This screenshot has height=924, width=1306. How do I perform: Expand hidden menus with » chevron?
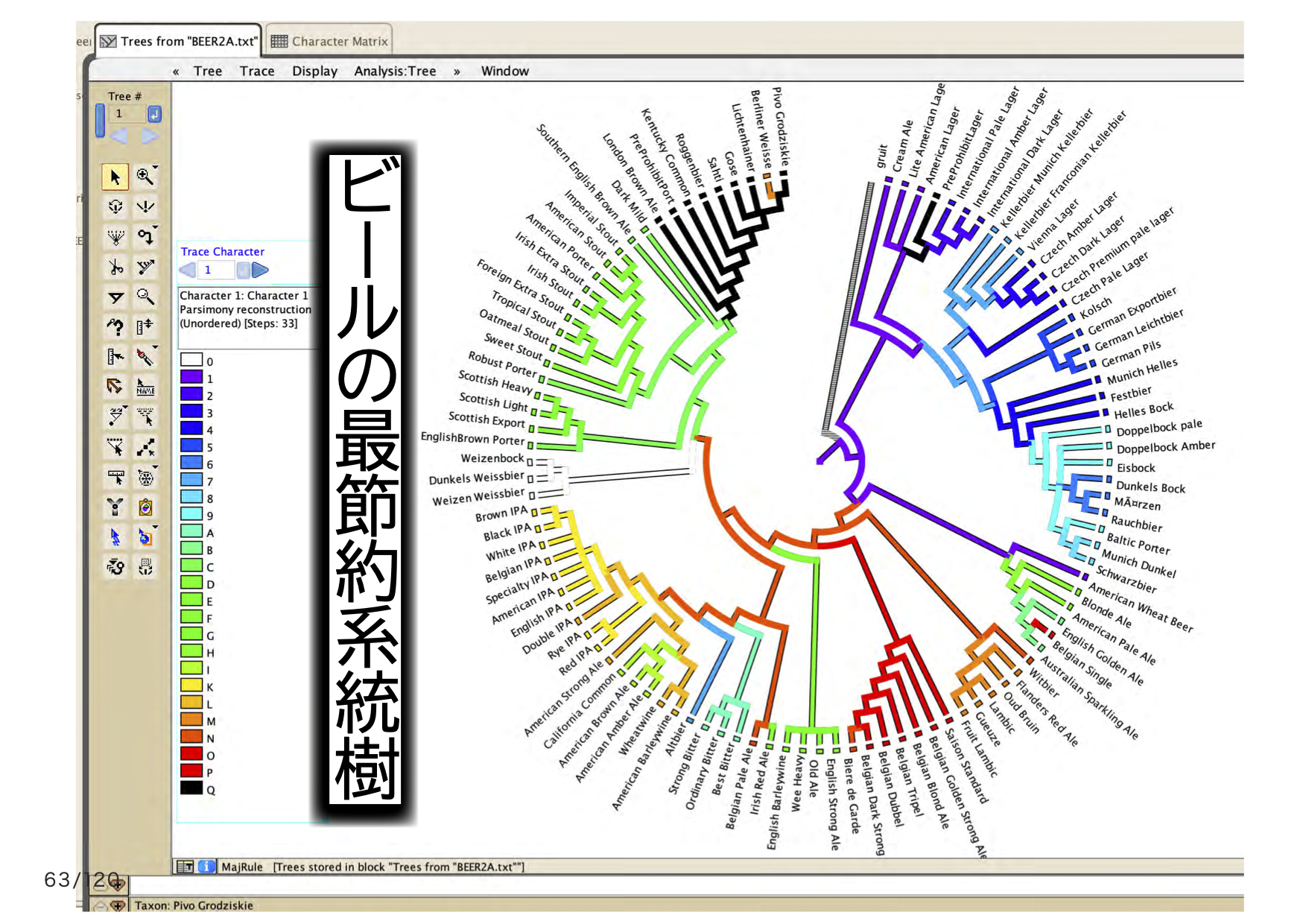(457, 72)
